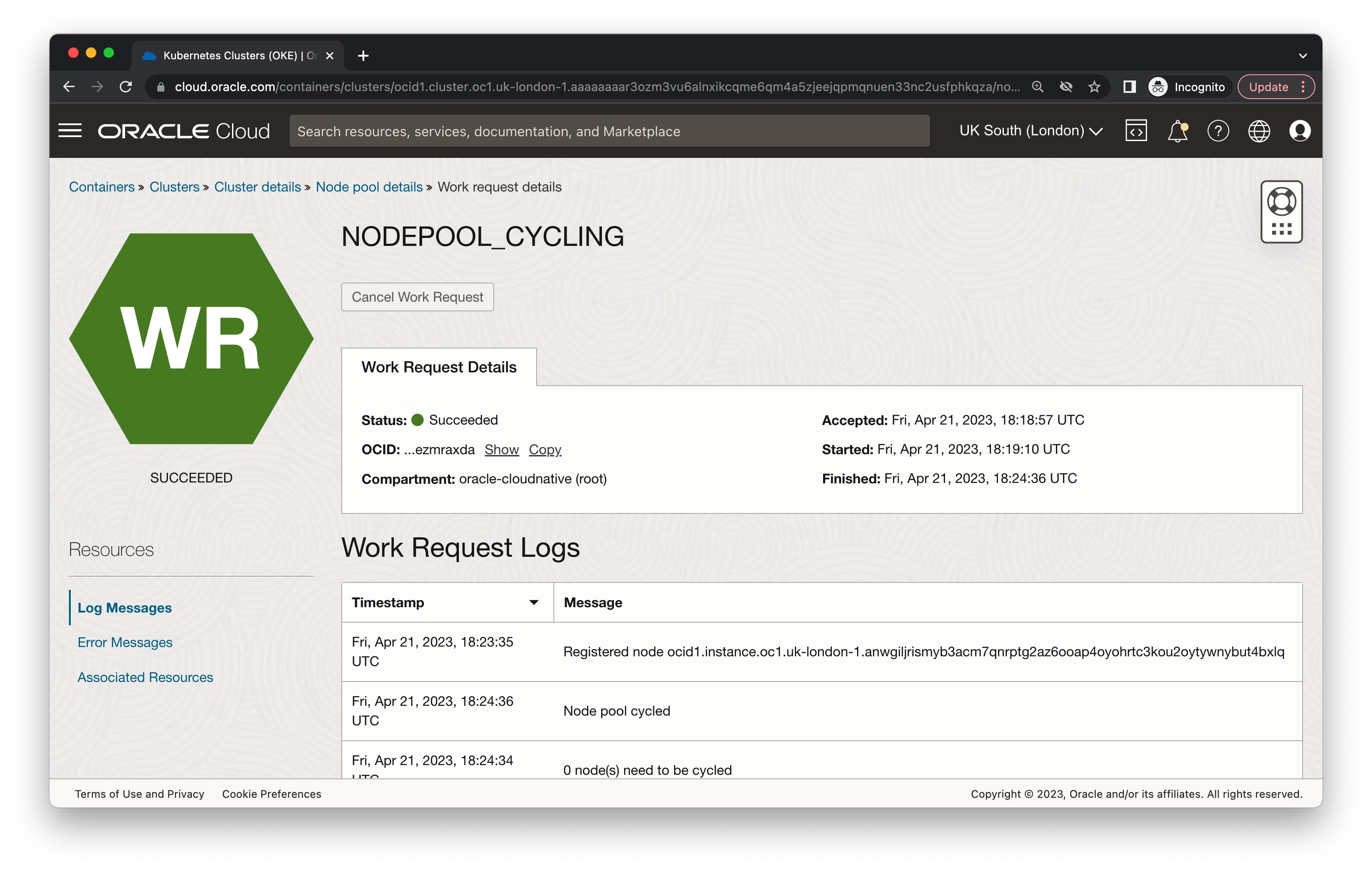Open the navigation hamburger menu

[x=71, y=130]
